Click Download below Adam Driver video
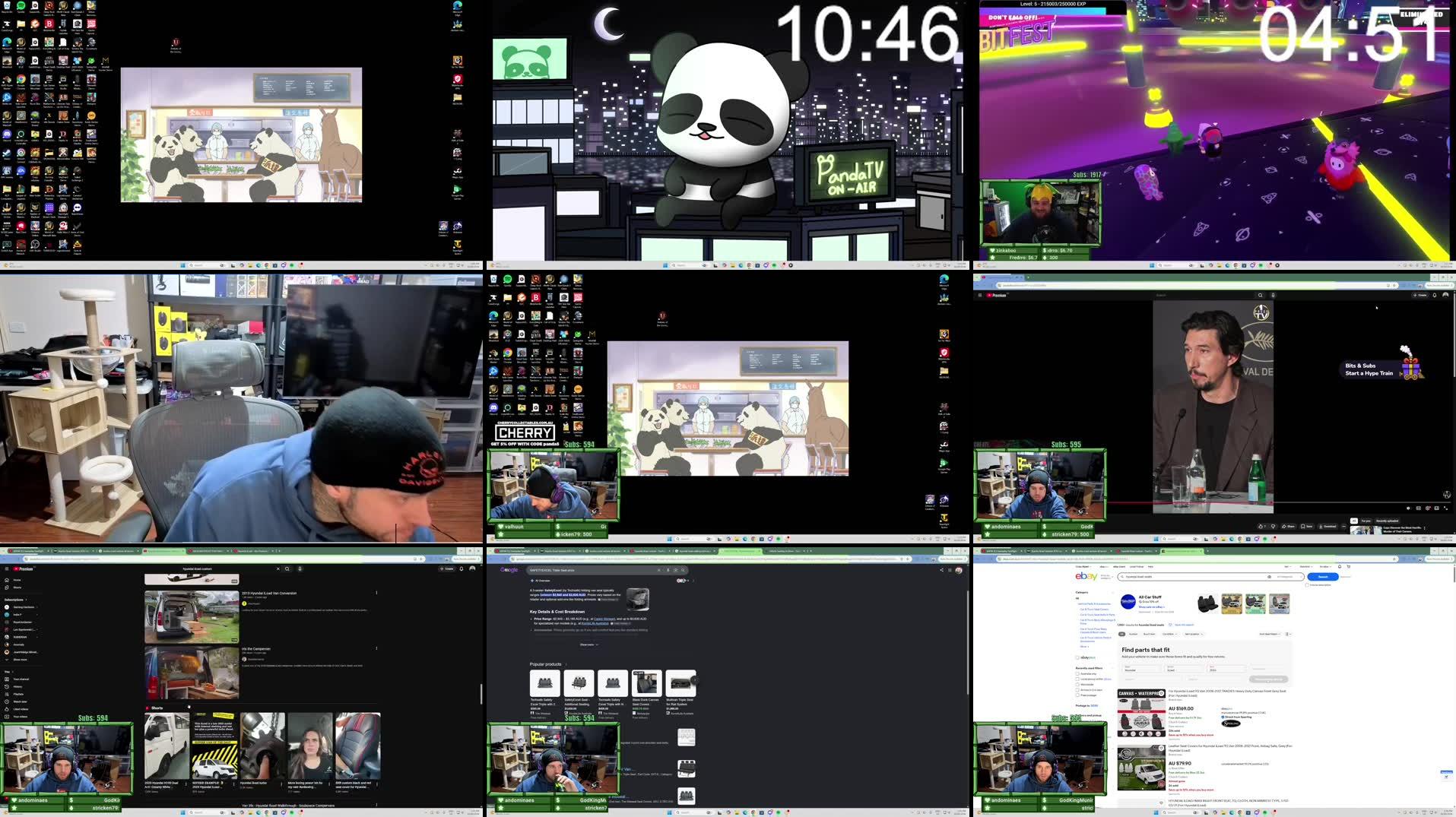 click(1328, 527)
